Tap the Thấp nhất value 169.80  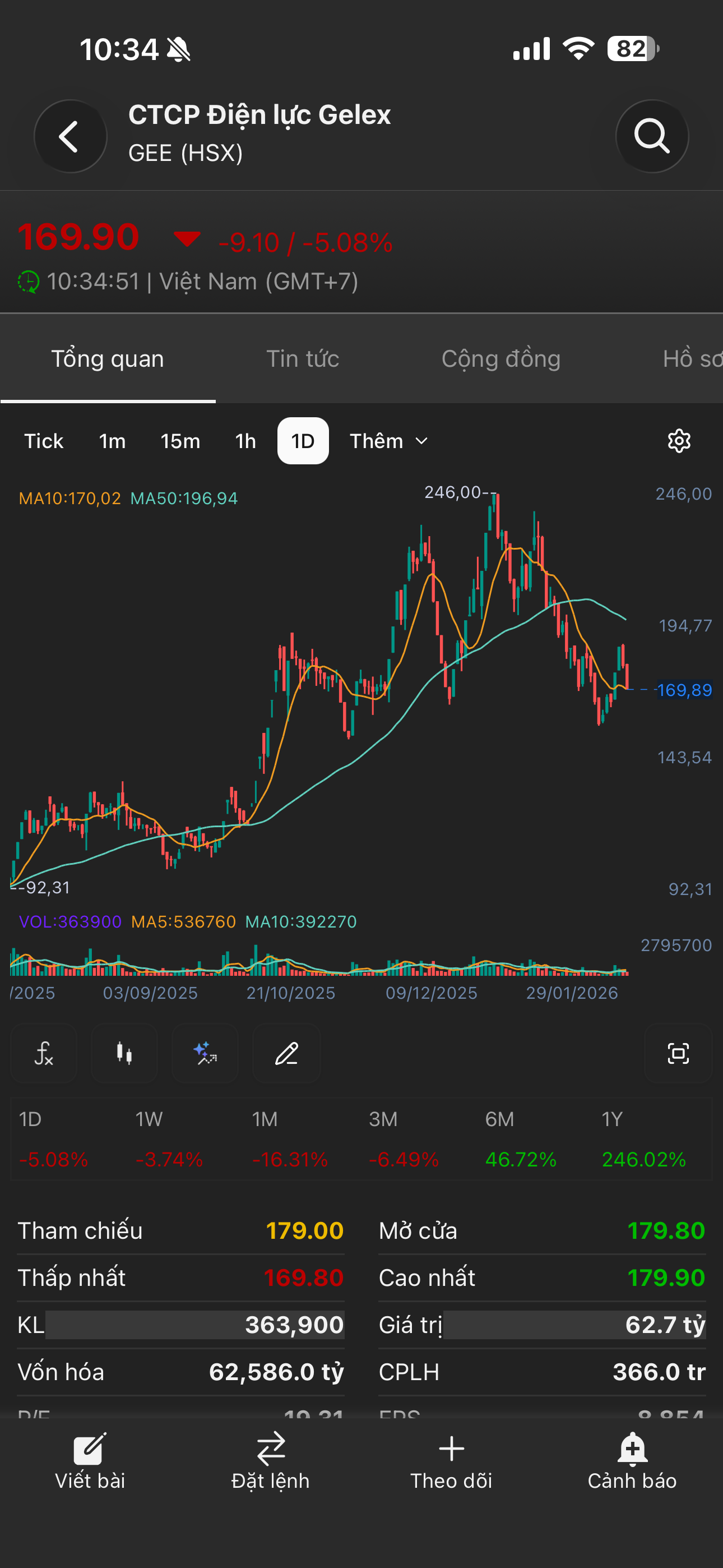point(304,1278)
